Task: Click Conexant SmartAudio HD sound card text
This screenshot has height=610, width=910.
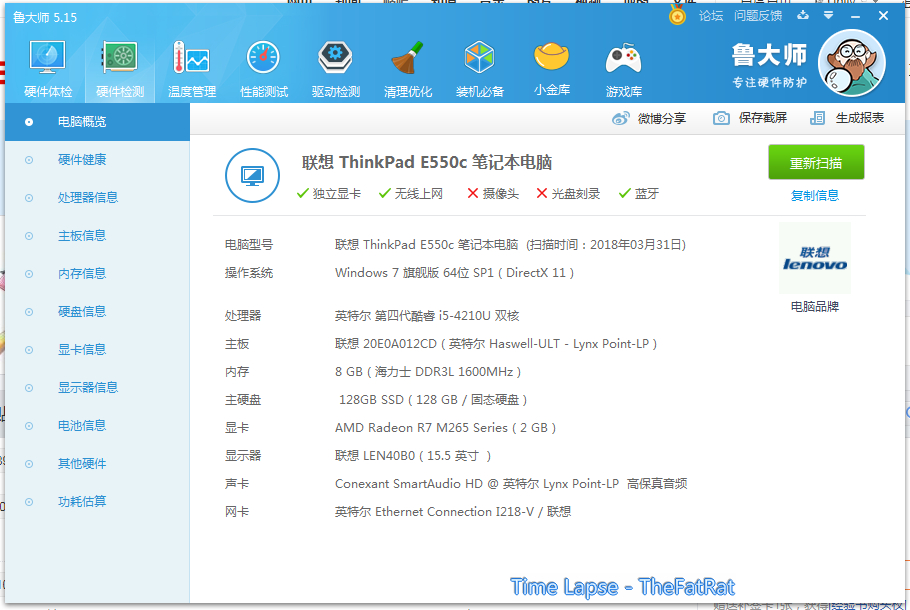Action: coord(511,483)
